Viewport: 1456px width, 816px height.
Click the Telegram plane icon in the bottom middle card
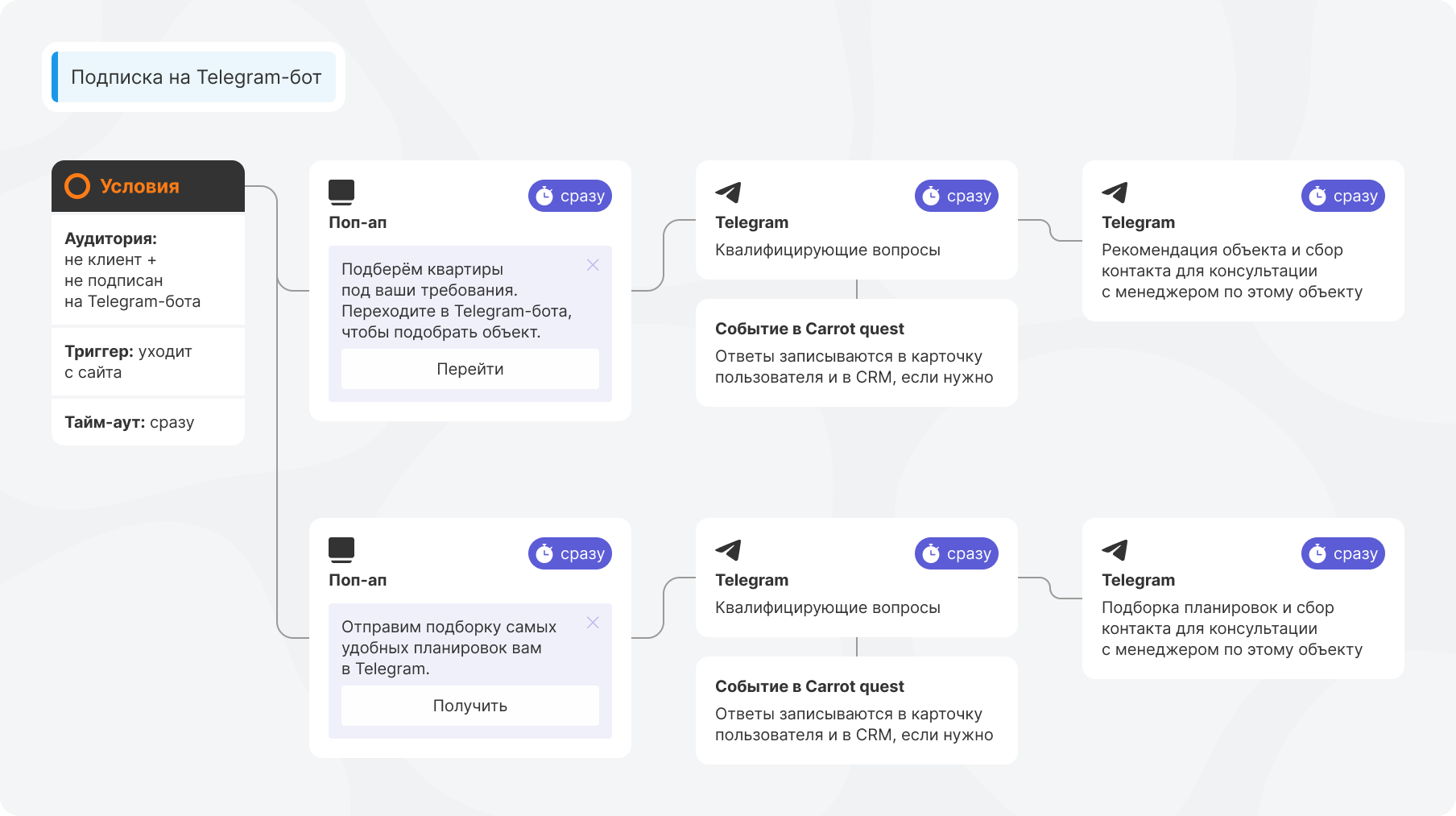coord(728,550)
